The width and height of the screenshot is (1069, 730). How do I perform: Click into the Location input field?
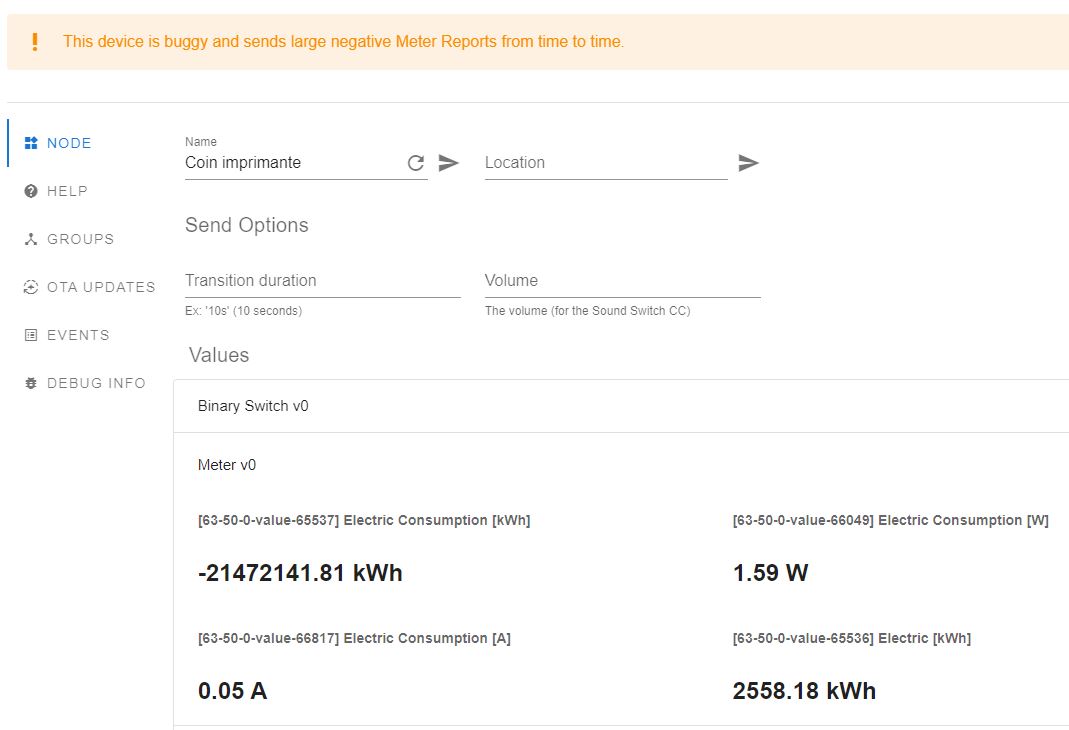(605, 163)
